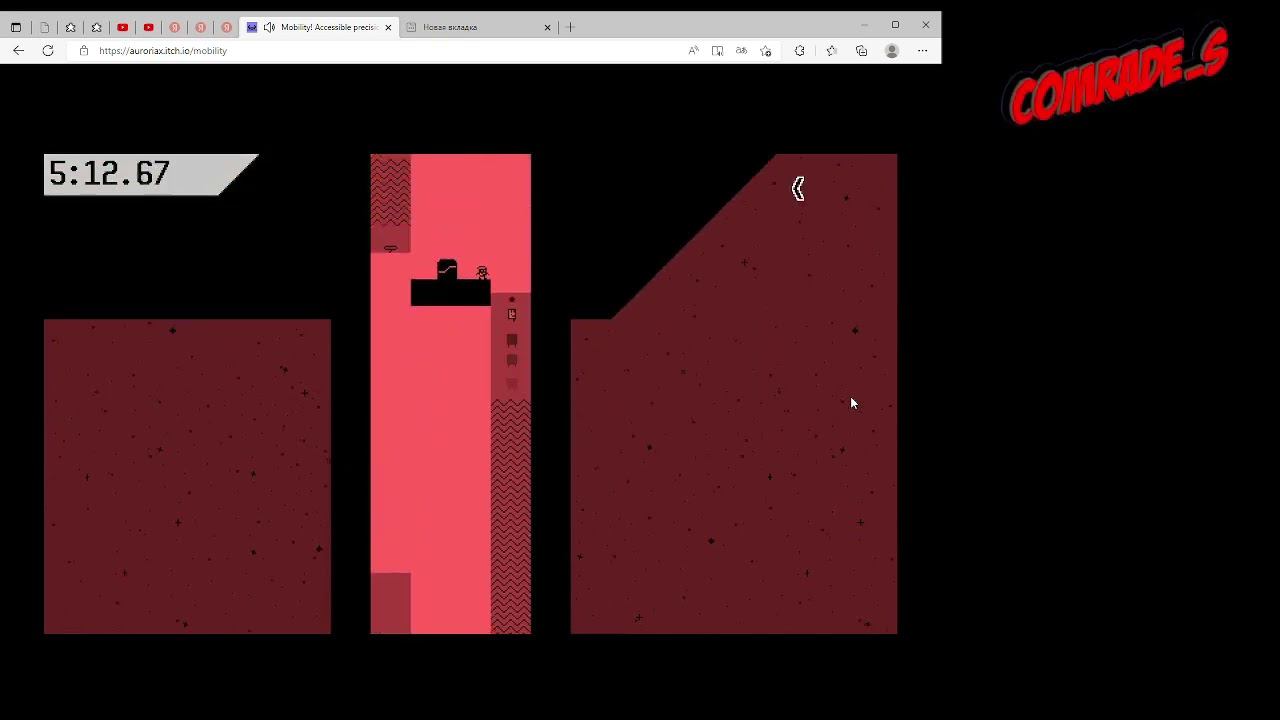The image size is (1280, 720).
Task: Select the Mobility! Accessible precision tab
Action: click(319, 27)
